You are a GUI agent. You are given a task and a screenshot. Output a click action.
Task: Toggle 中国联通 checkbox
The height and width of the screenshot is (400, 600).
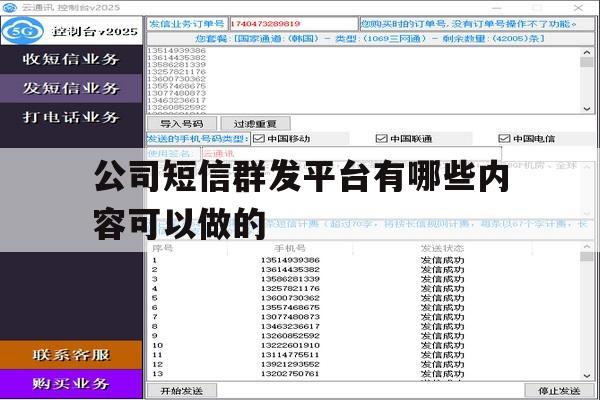[382, 139]
